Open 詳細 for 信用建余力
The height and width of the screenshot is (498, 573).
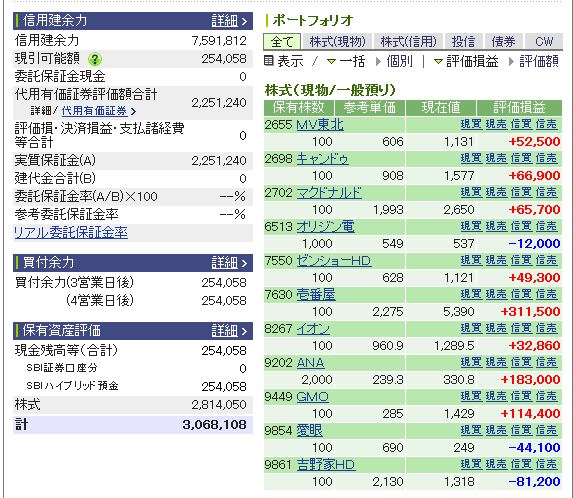pyautogui.click(x=229, y=21)
